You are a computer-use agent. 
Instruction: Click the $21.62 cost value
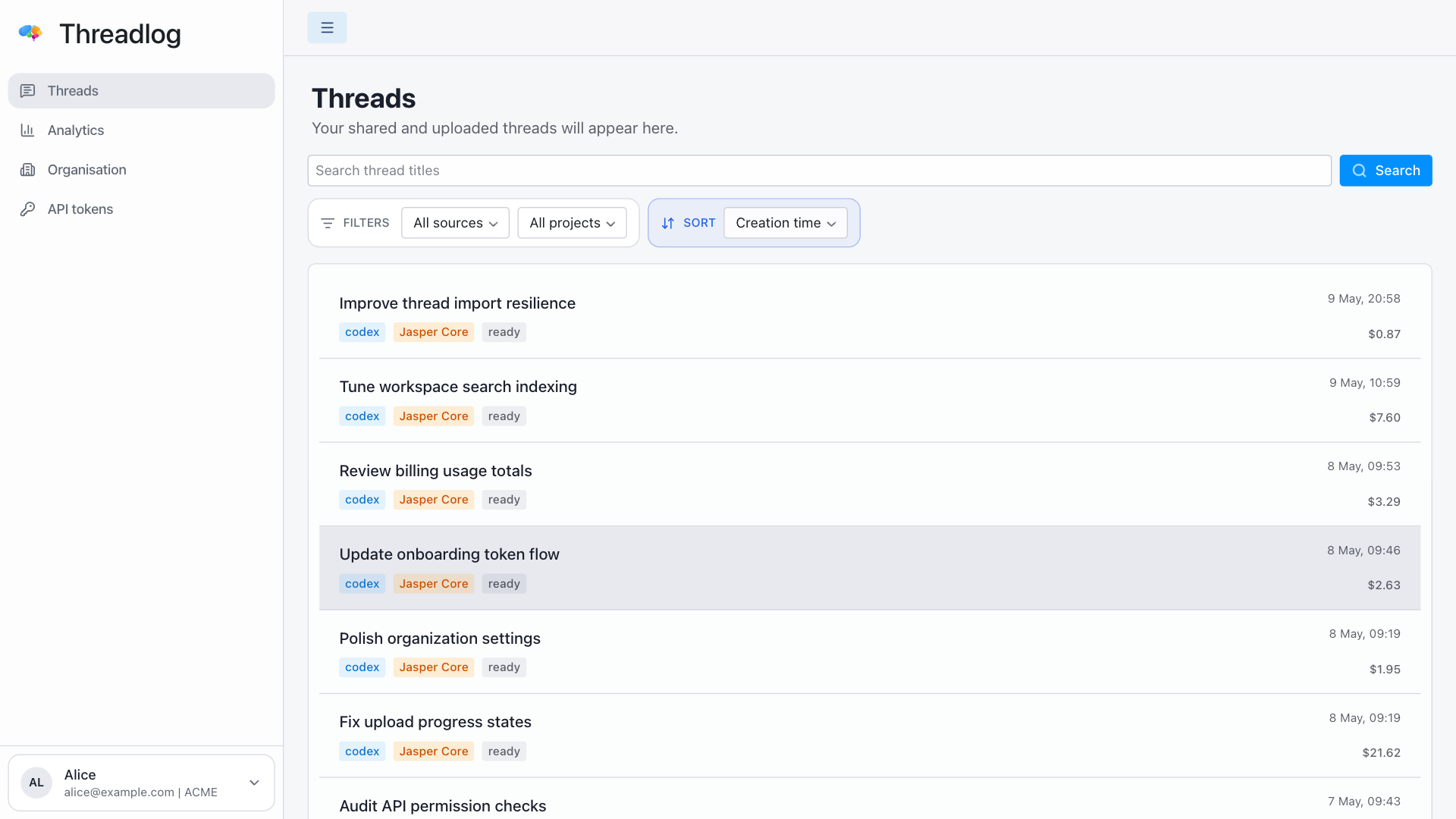(1381, 753)
